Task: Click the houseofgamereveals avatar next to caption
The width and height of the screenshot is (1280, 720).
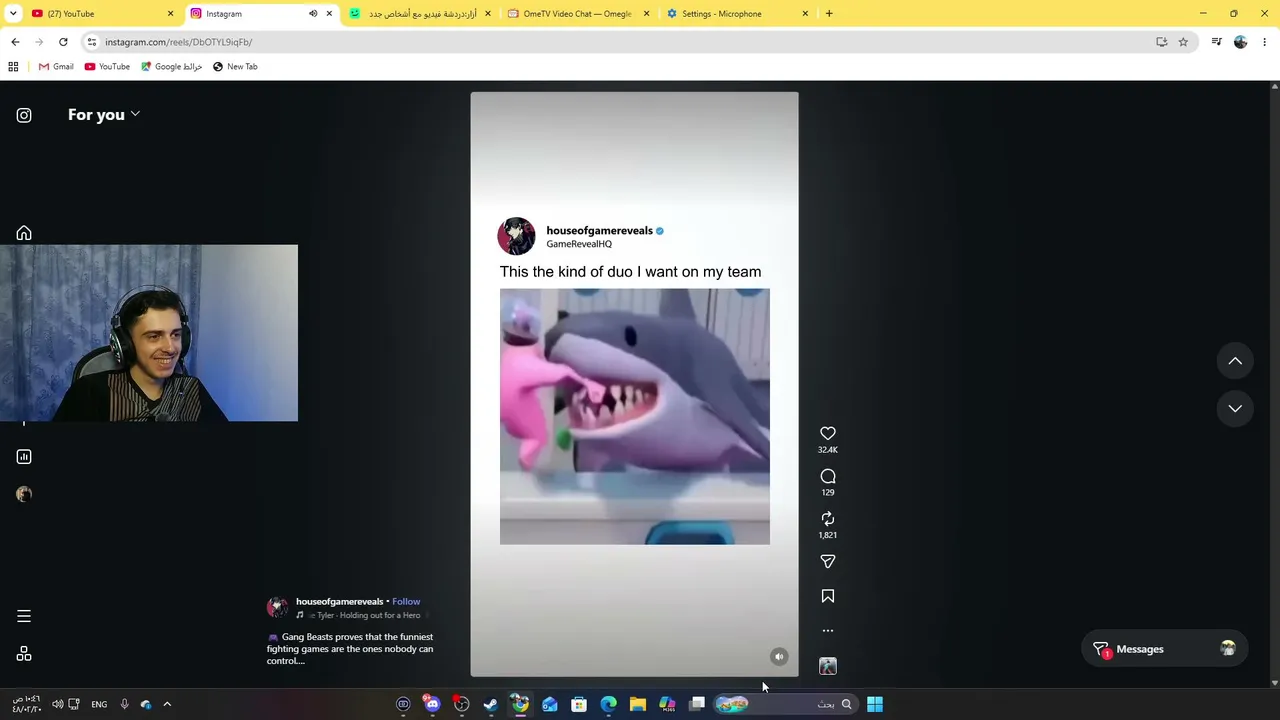Action: click(x=277, y=607)
